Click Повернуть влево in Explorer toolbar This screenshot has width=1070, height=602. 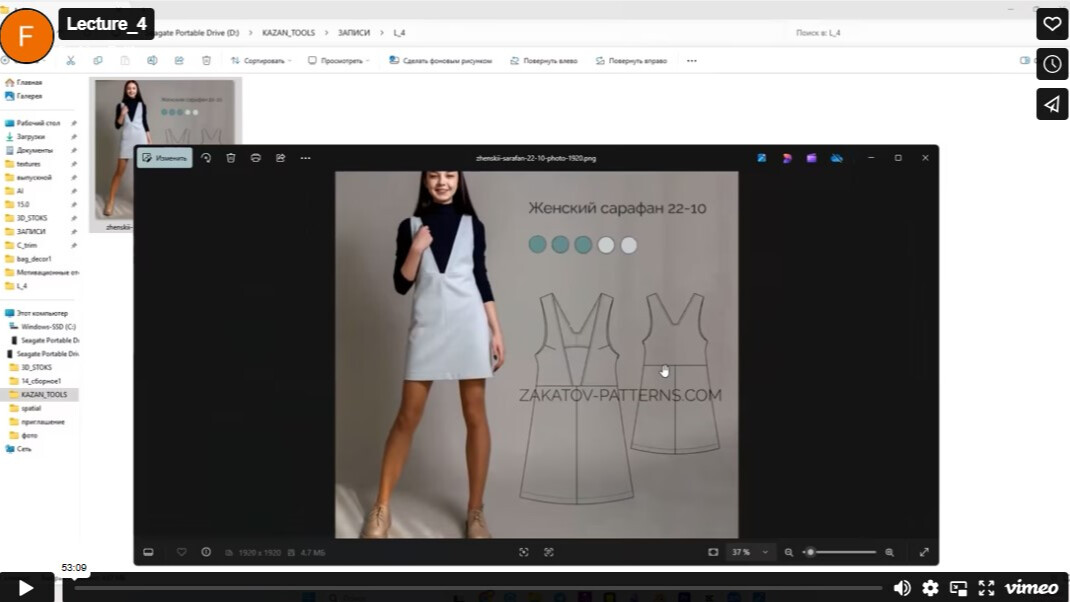click(544, 61)
